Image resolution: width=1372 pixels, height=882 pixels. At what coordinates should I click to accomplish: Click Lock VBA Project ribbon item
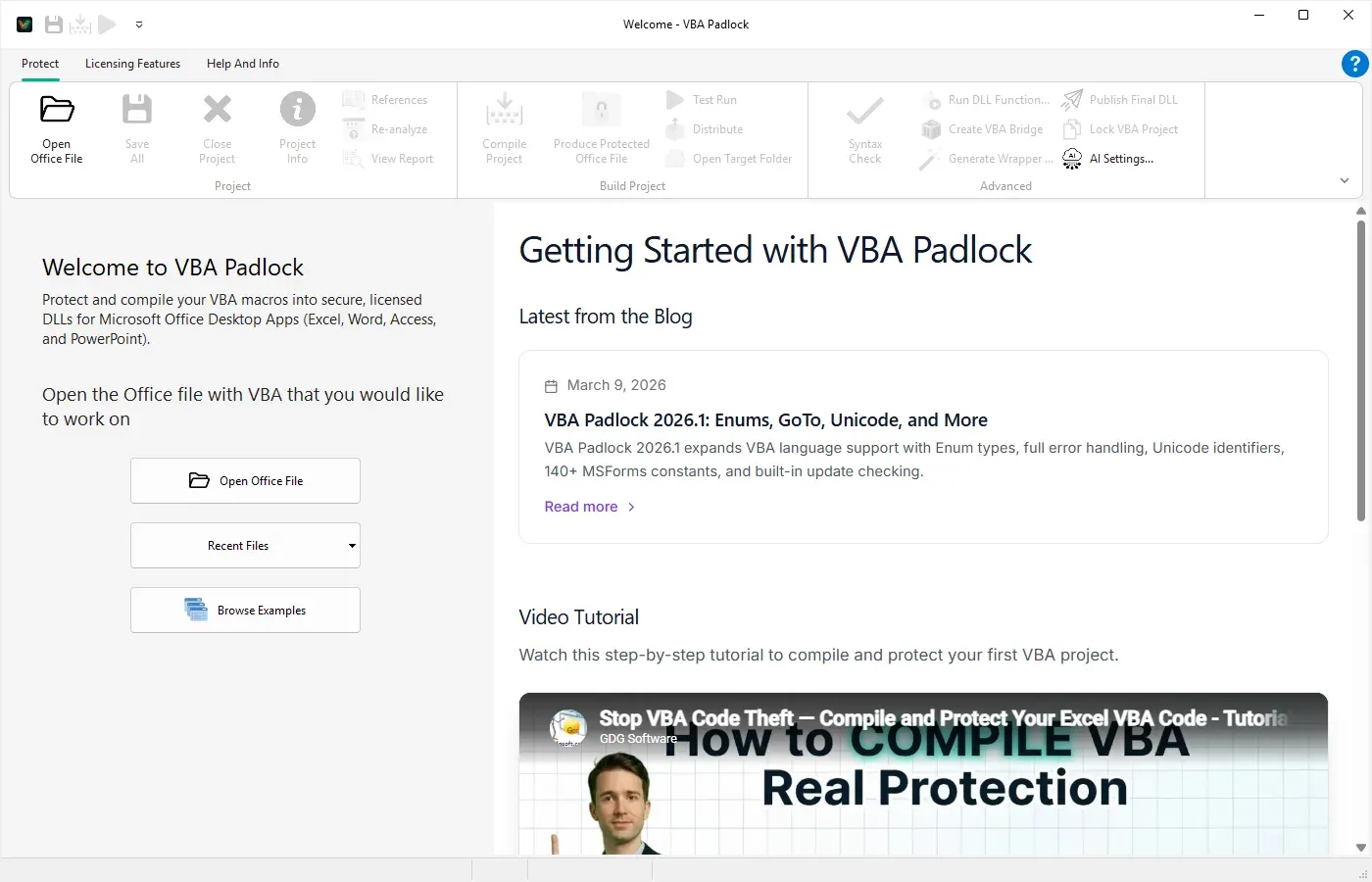1120,129
